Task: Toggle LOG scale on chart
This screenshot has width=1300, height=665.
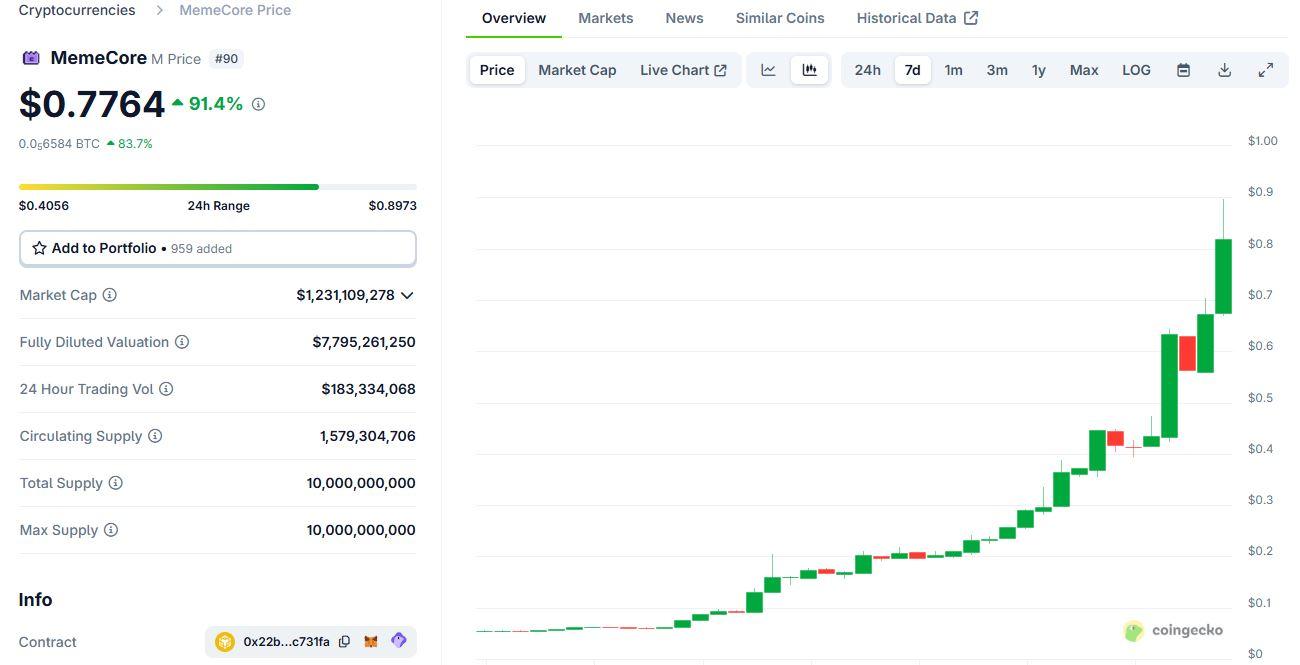Action: click(1136, 70)
